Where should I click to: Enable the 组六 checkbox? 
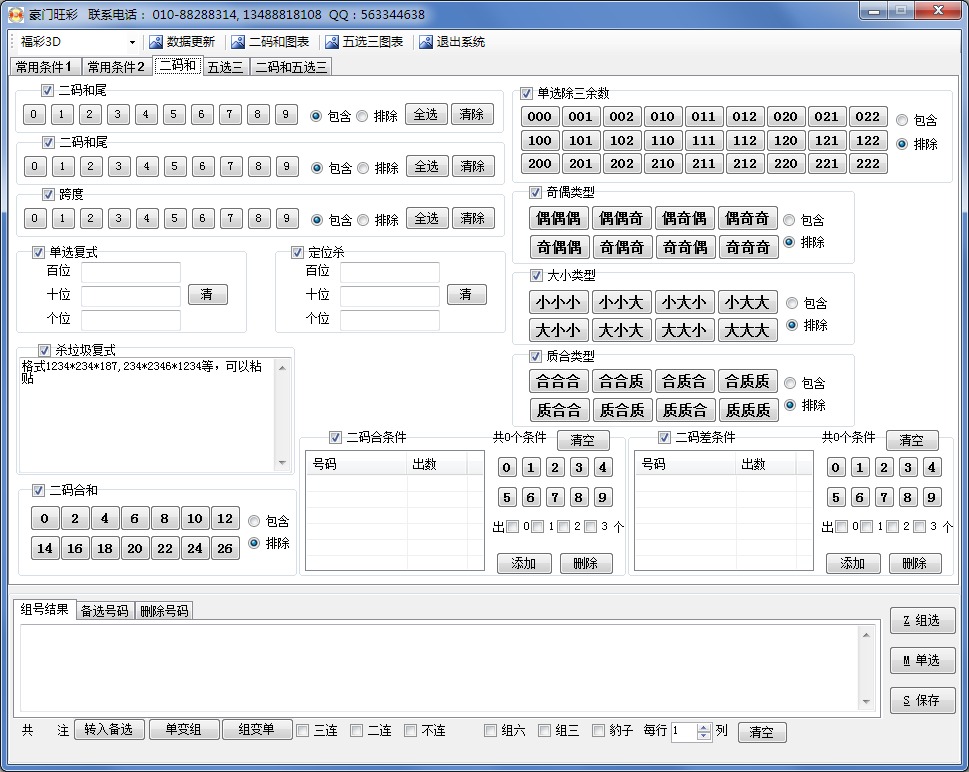tap(491, 731)
